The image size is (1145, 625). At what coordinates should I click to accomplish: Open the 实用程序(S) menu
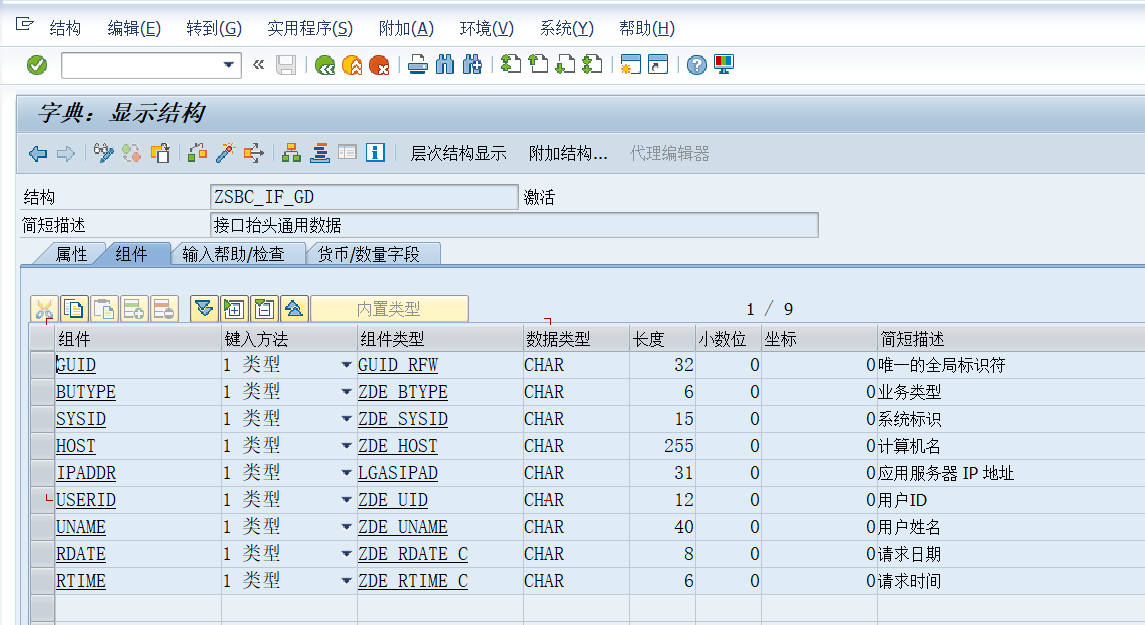310,28
